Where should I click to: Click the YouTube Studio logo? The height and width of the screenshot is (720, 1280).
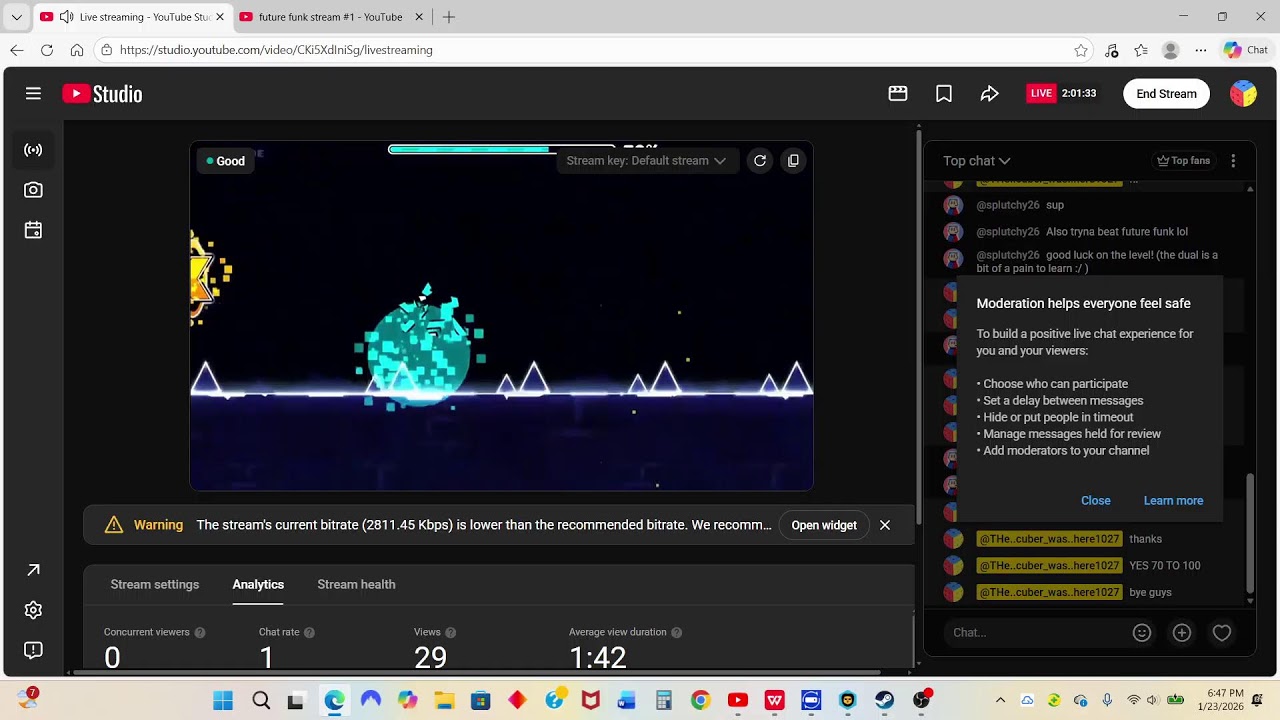pyautogui.click(x=102, y=94)
